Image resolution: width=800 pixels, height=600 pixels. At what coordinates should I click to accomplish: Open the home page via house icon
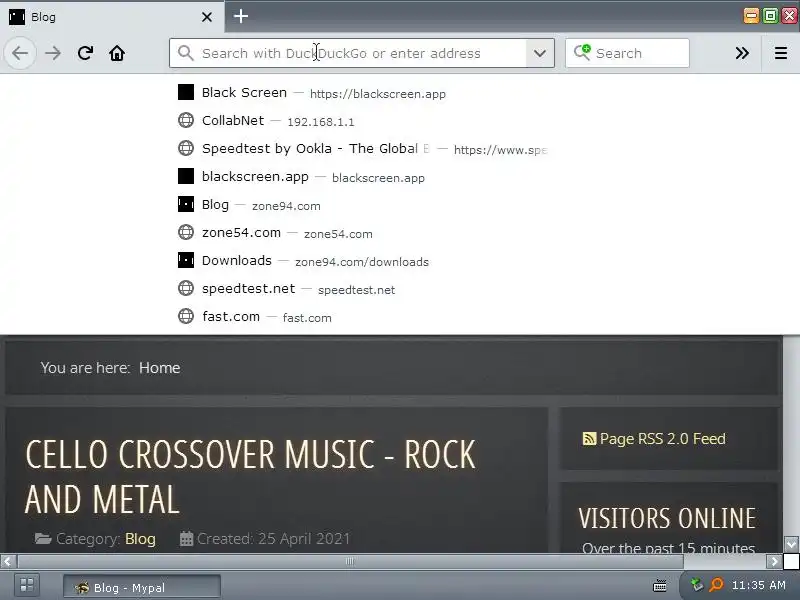pyautogui.click(x=117, y=53)
